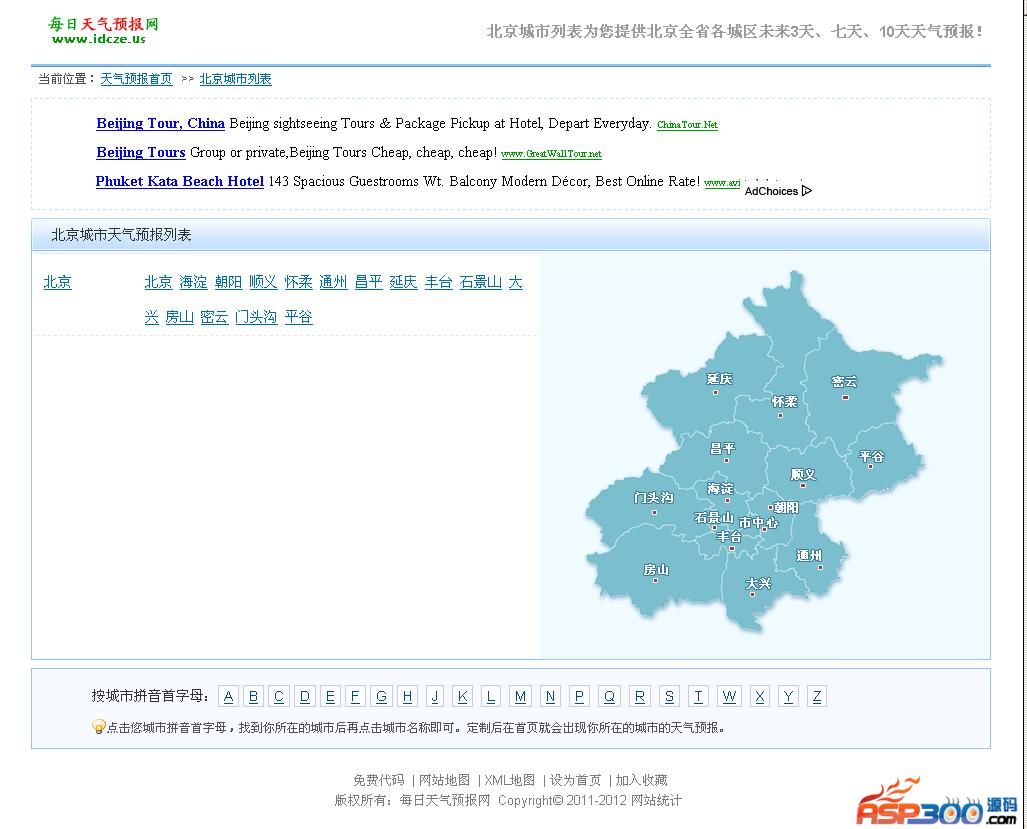Open the Beijing Tour, China ad link
Screen dimensions: 1027x829
(160, 124)
